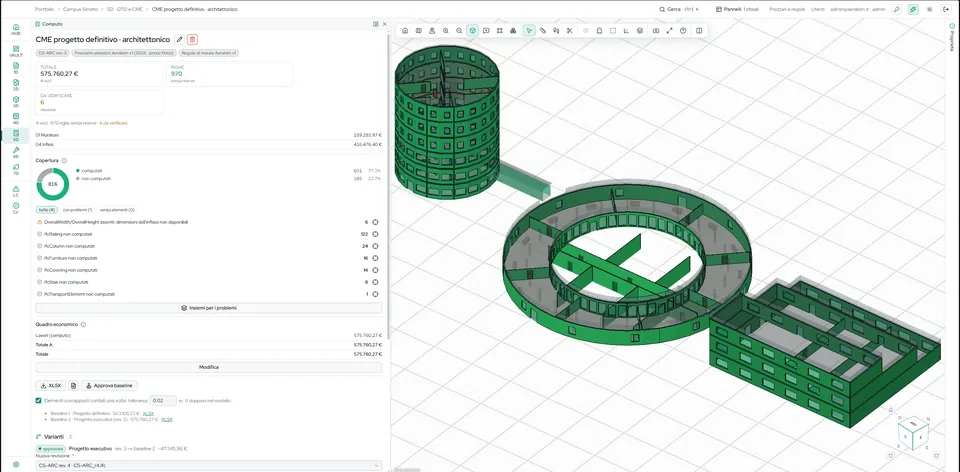Screen dimensions: 960x472
Task: Open the Cerca search box
Action: coord(679,9)
